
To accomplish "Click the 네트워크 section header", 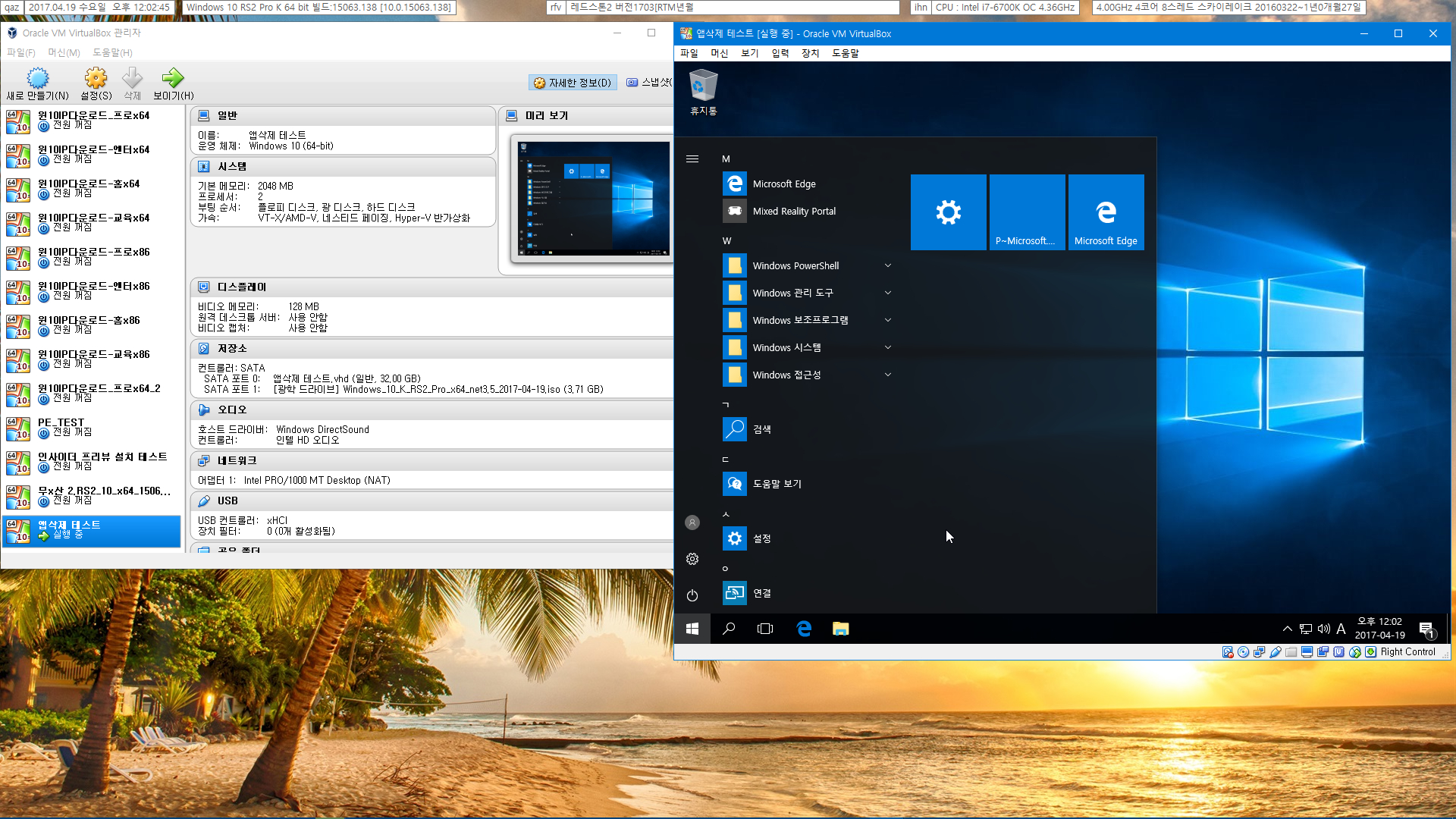I will [x=432, y=460].
